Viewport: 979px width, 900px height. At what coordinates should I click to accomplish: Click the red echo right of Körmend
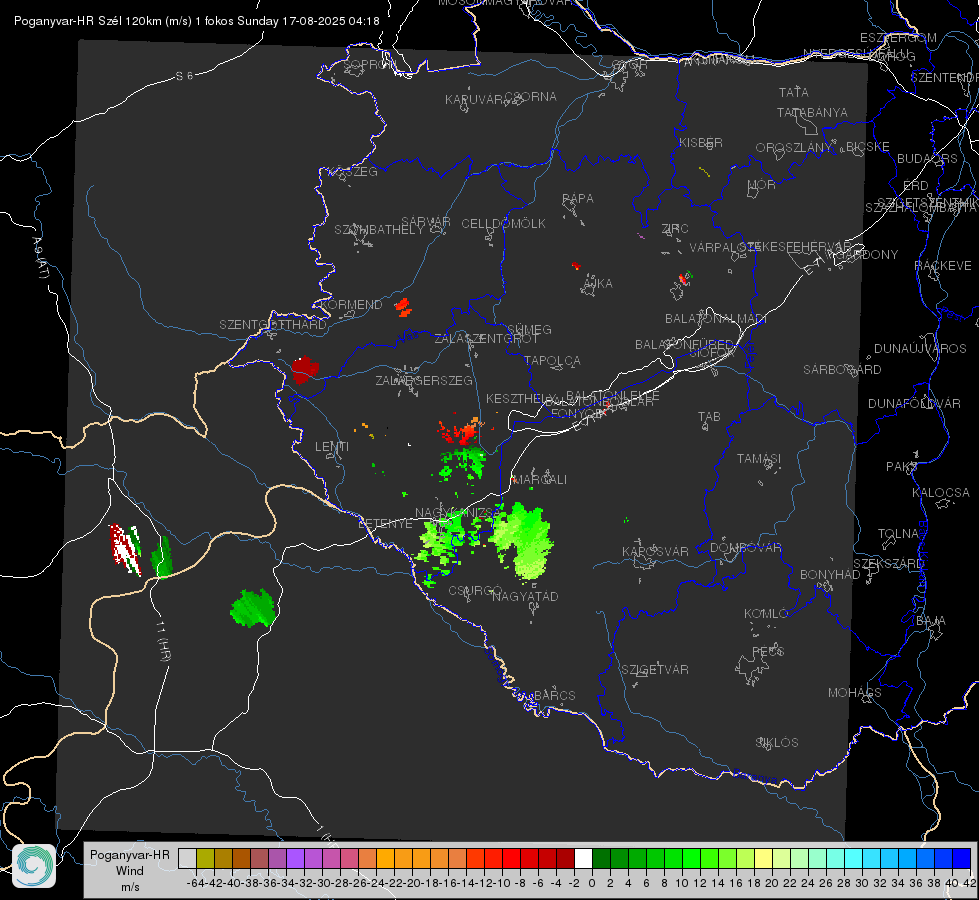pyautogui.click(x=403, y=307)
